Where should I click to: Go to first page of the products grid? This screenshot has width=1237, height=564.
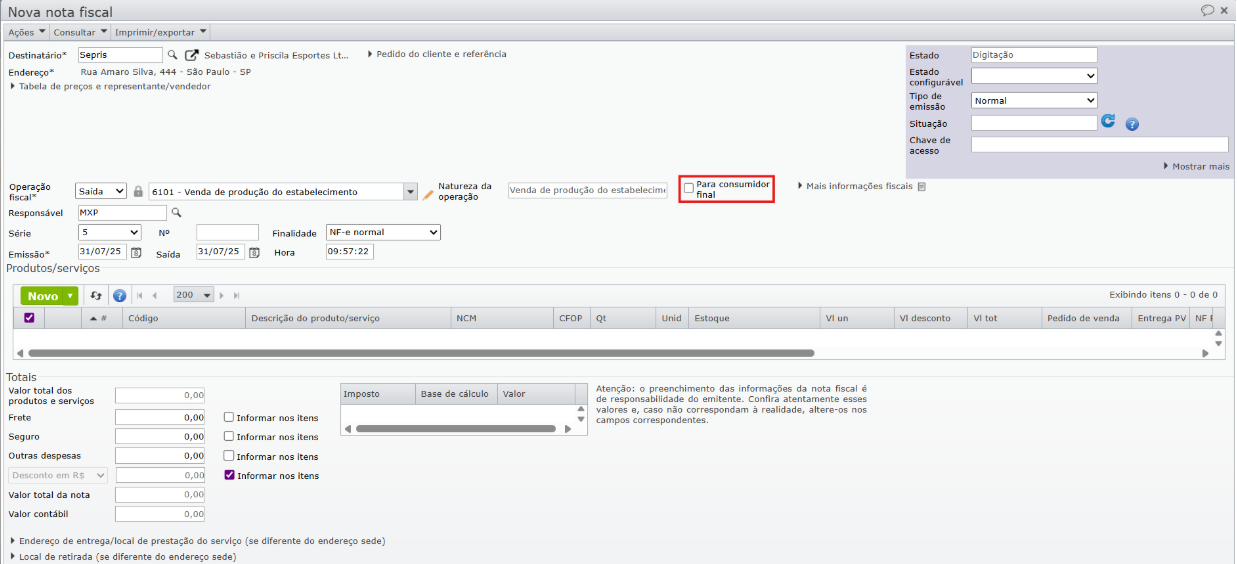click(x=140, y=296)
